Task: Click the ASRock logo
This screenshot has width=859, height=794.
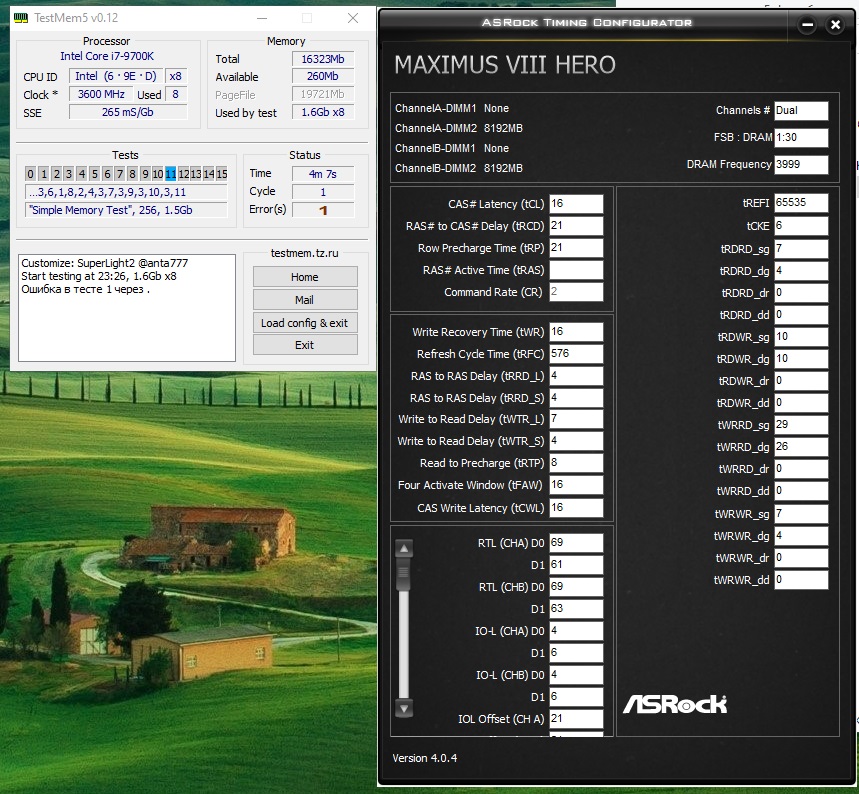Action: pos(675,704)
